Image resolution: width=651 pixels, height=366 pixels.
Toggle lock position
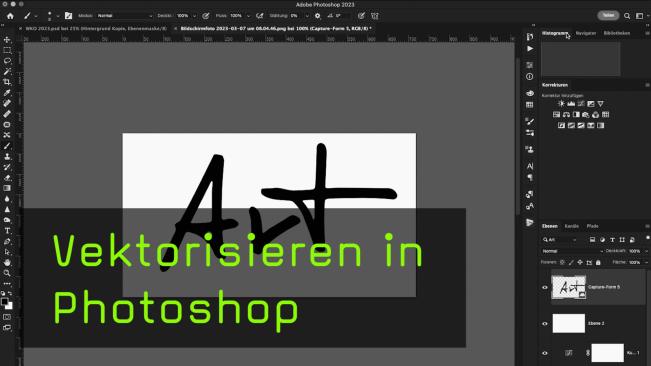[580, 262]
